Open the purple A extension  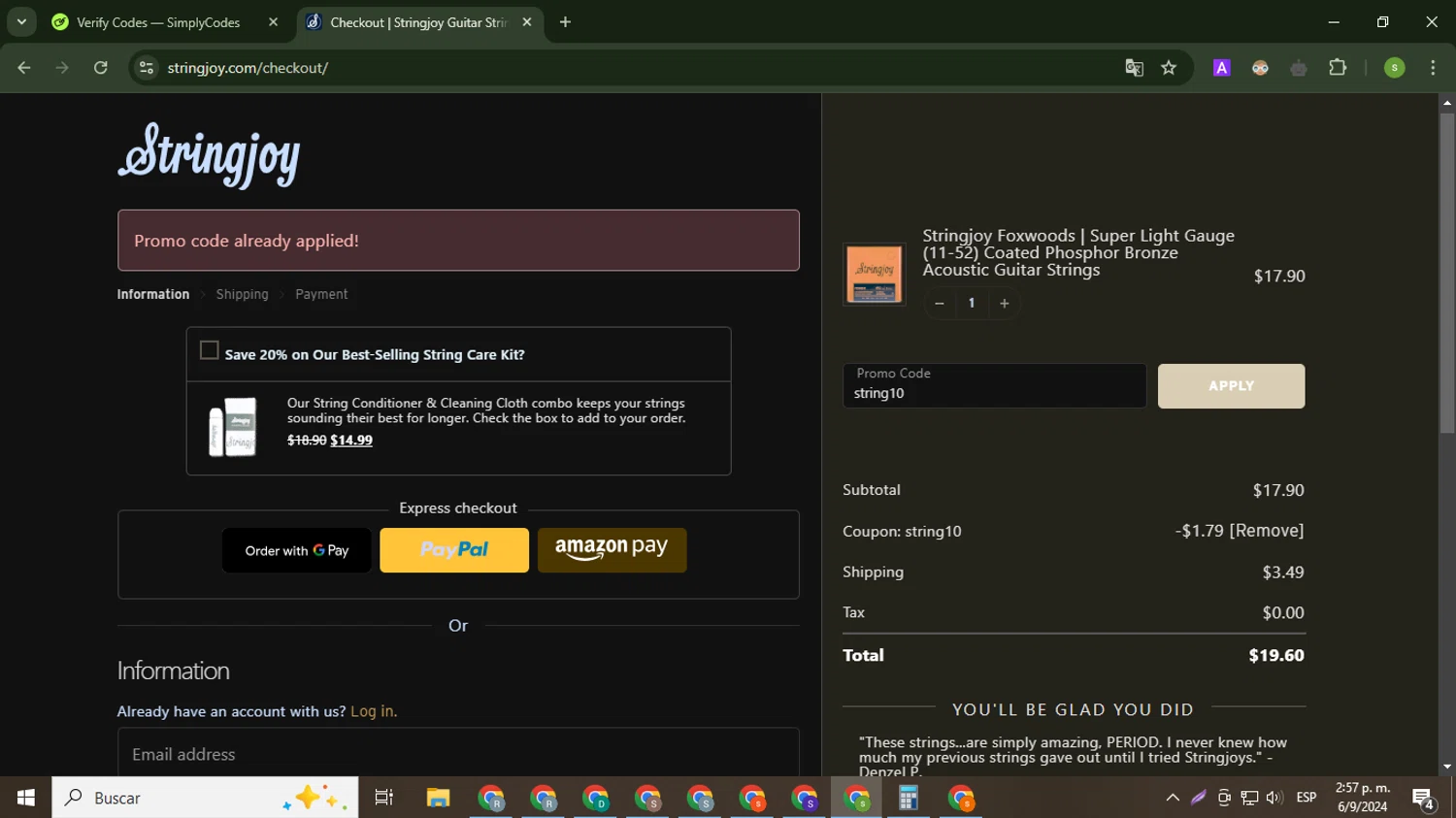1222,68
